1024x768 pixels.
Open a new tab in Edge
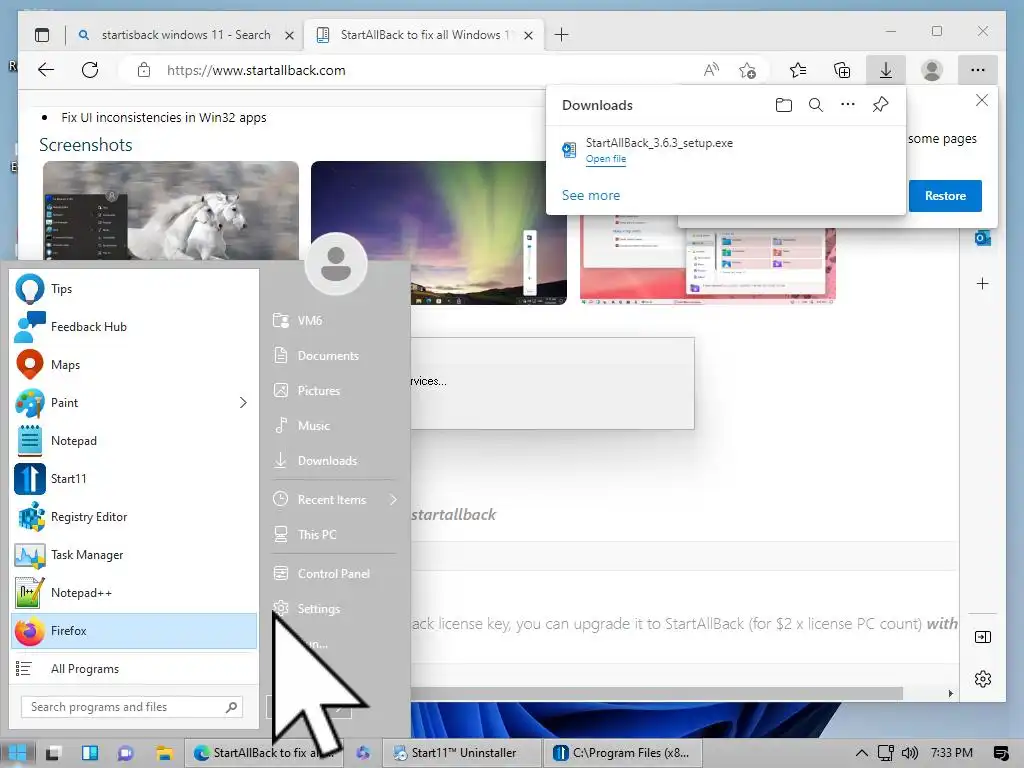[x=561, y=35]
